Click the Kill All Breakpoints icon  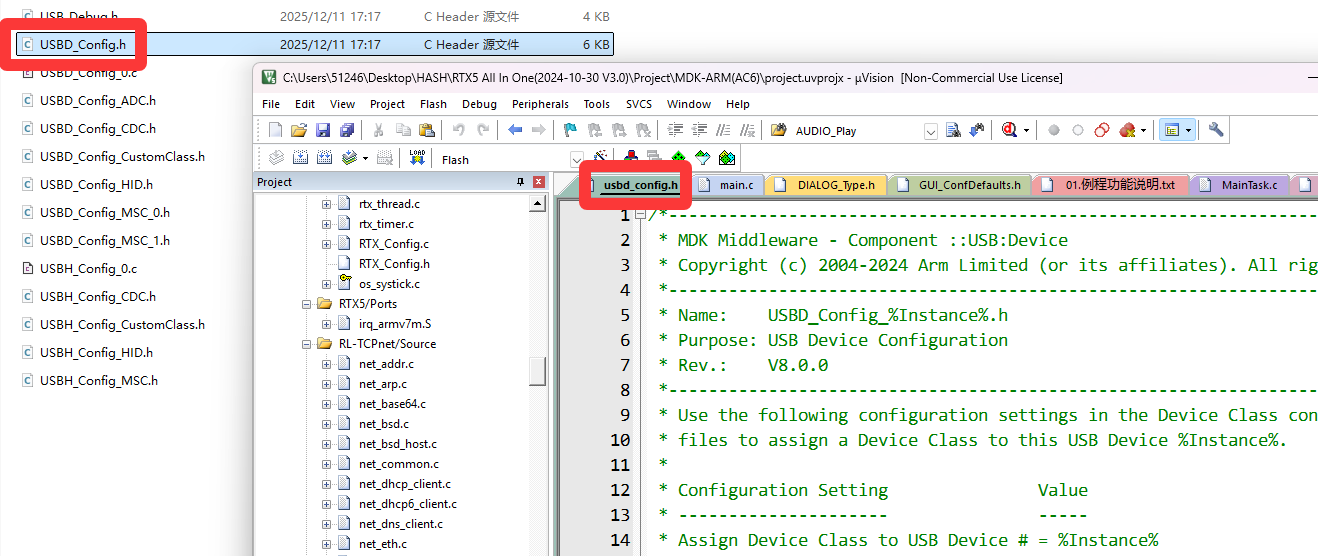point(1128,130)
